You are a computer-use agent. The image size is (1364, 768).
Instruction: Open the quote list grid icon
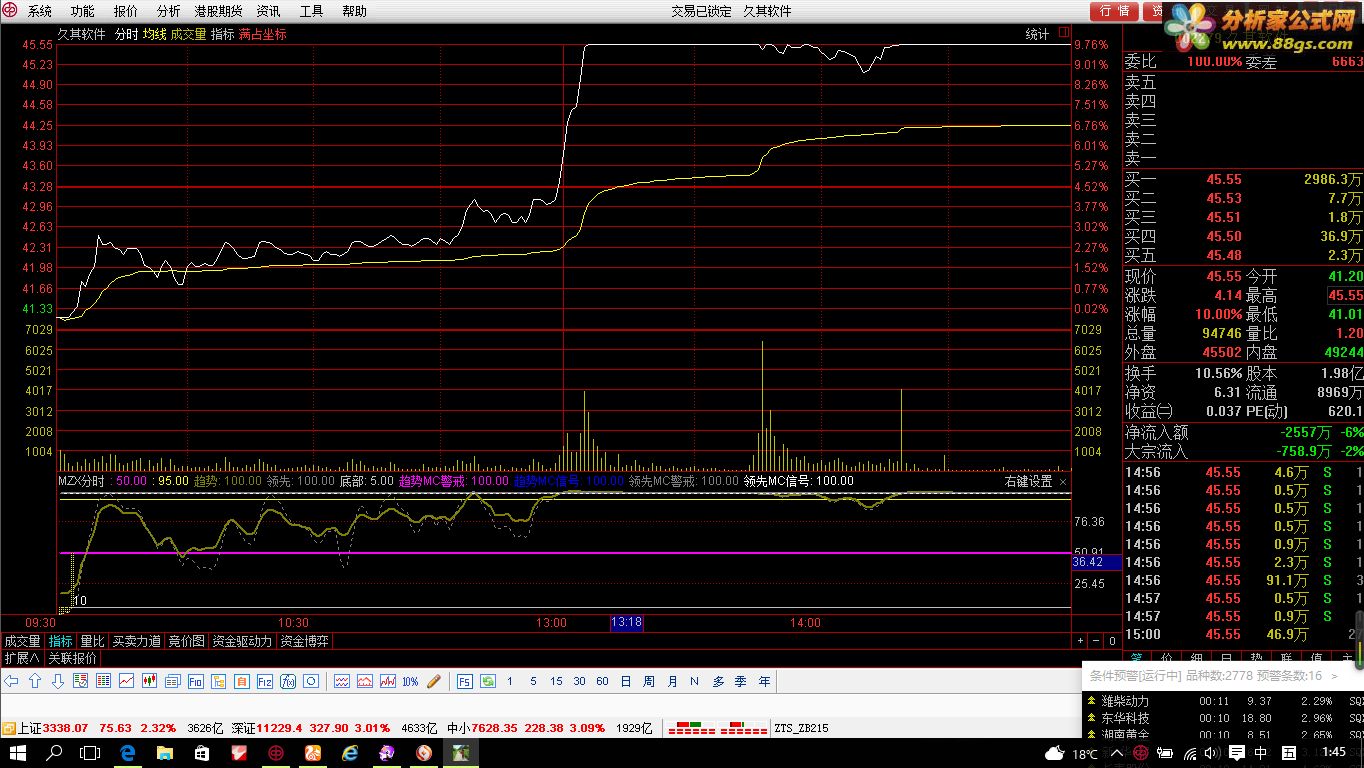click(x=103, y=681)
